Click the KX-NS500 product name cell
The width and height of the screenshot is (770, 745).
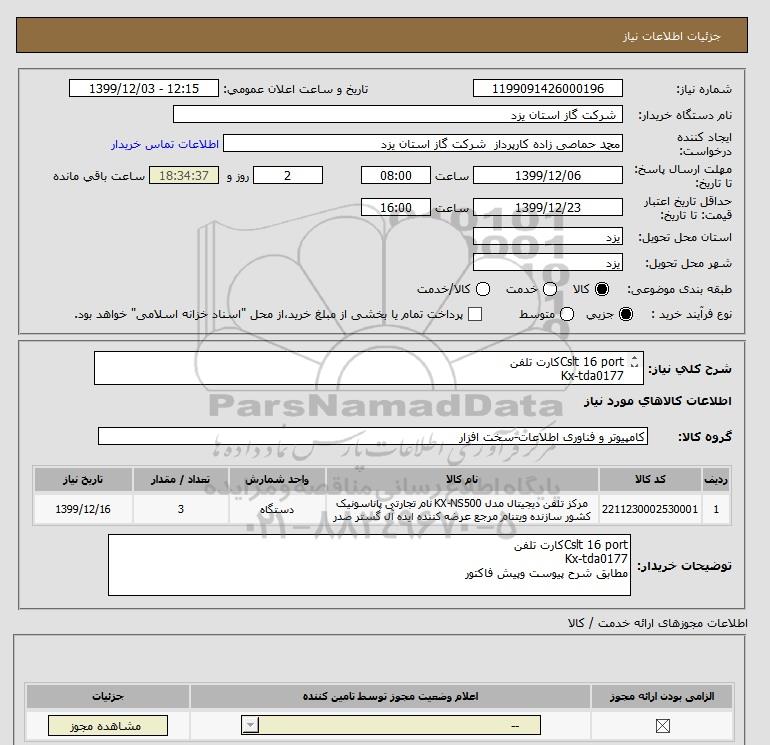tap(462, 509)
